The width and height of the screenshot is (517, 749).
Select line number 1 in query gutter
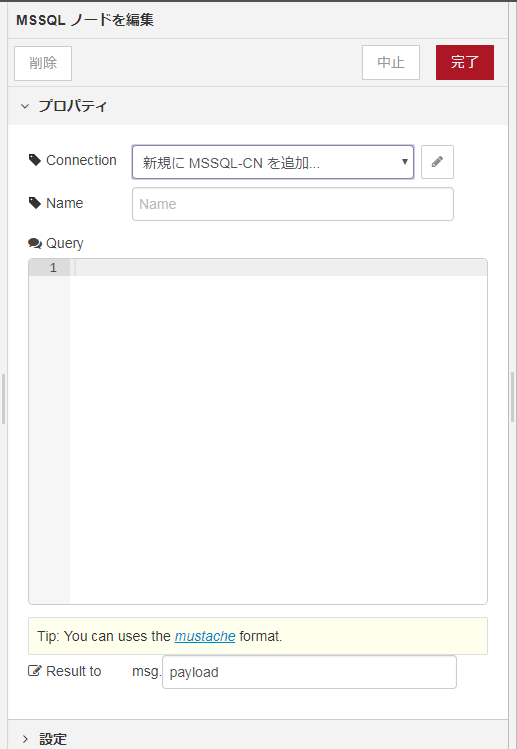[x=53, y=268]
